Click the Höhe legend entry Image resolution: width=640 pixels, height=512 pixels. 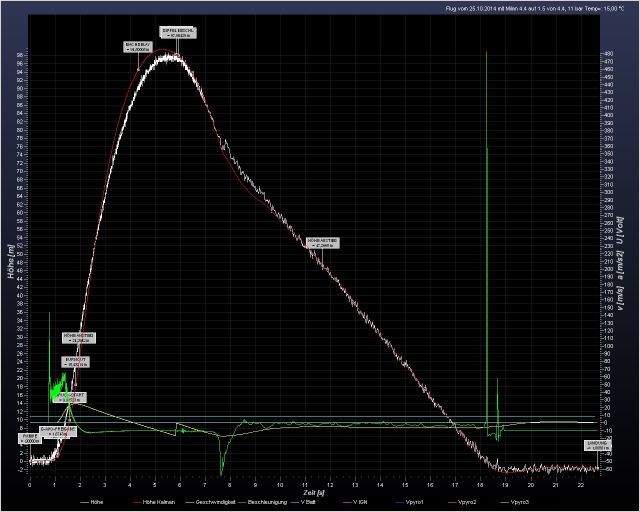pos(97,500)
